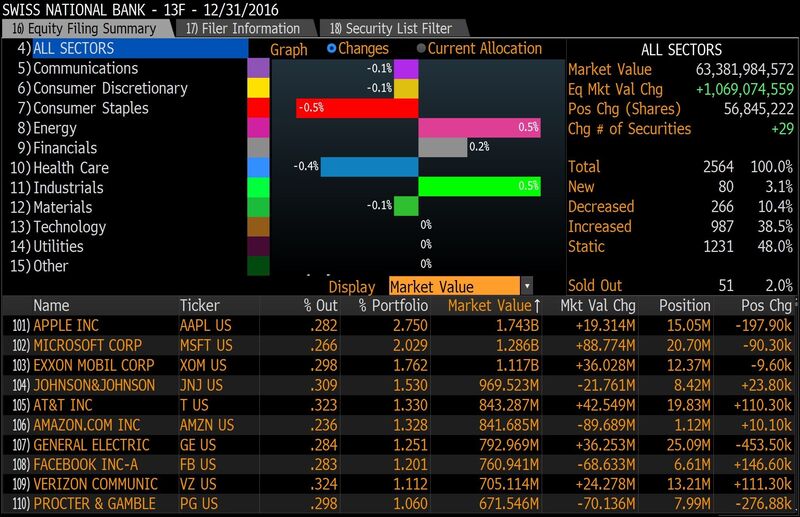Click the red Consumer Staples -0.5% bar
The width and height of the screenshot is (800, 517).
(x=357, y=108)
